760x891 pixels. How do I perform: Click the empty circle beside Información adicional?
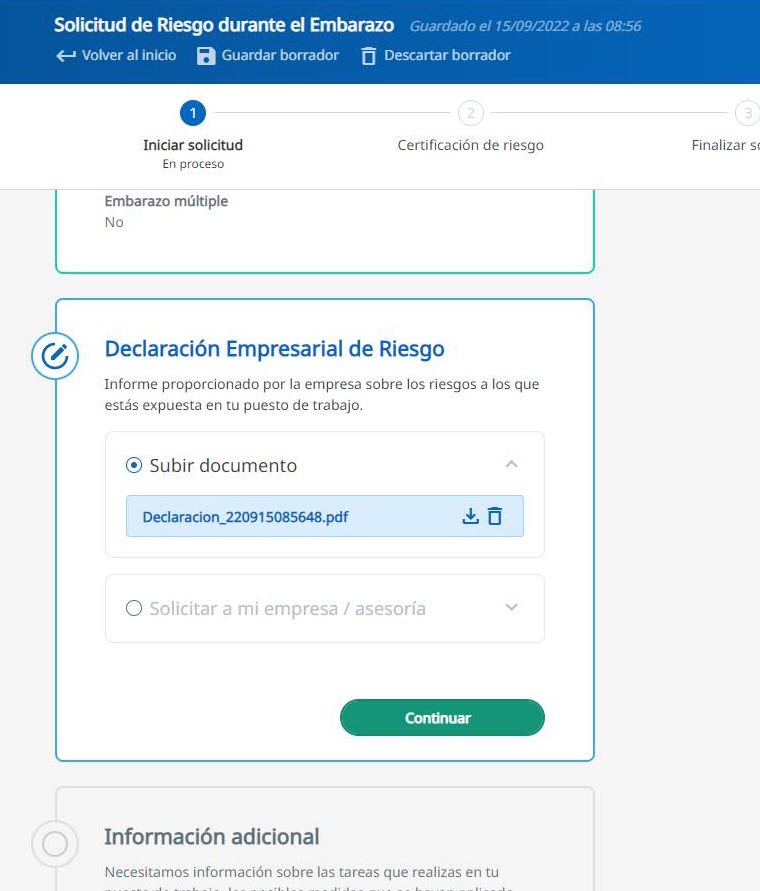click(x=55, y=844)
